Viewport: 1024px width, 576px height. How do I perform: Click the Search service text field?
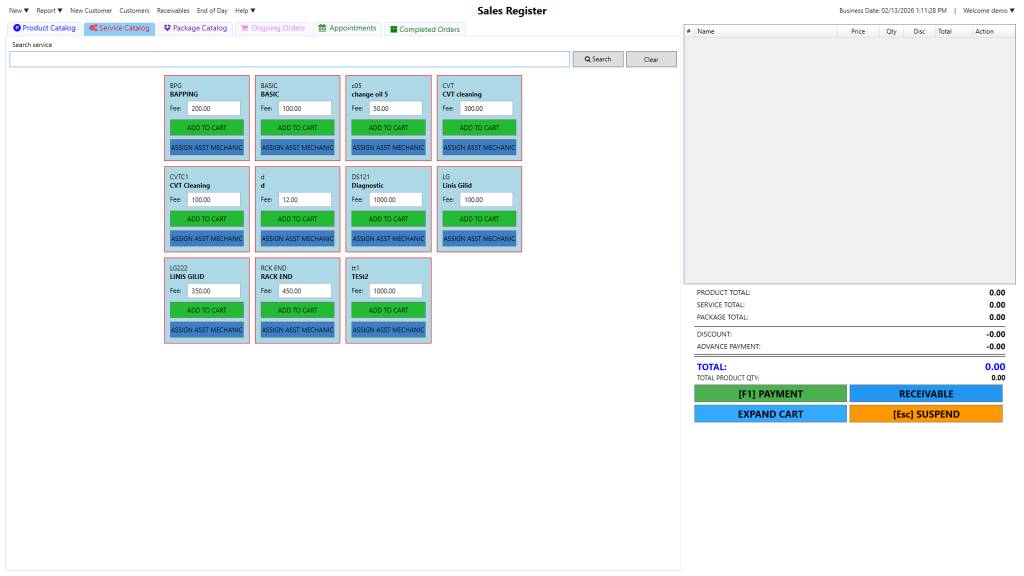(289, 59)
